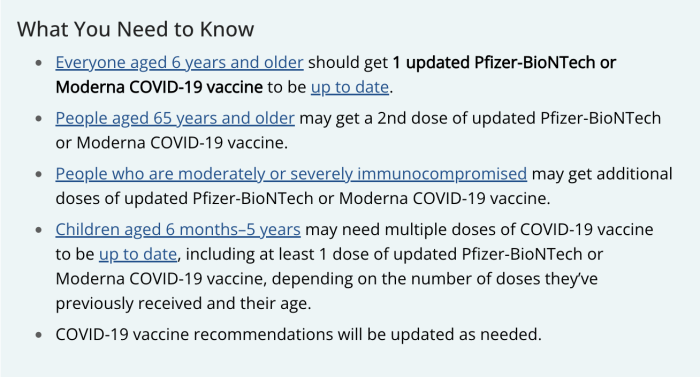The height and width of the screenshot is (377, 700).
Task: Click bullet dot before the immunocompromised item
Action: (39, 174)
